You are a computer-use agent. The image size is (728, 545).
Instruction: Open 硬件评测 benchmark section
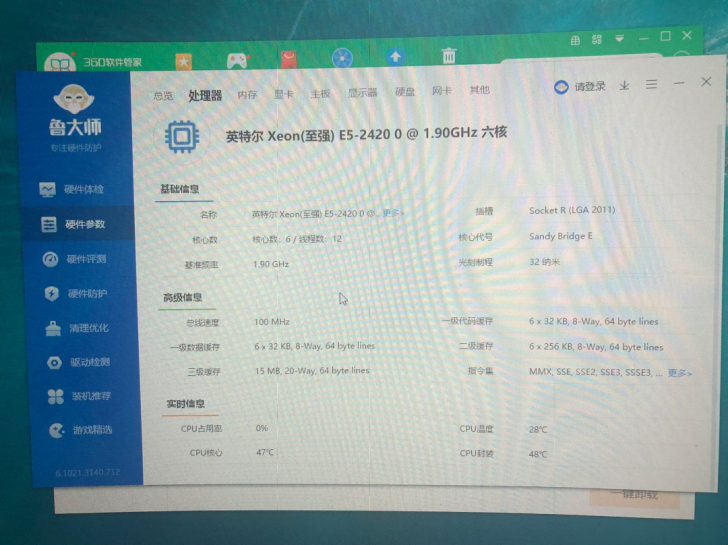click(74, 259)
